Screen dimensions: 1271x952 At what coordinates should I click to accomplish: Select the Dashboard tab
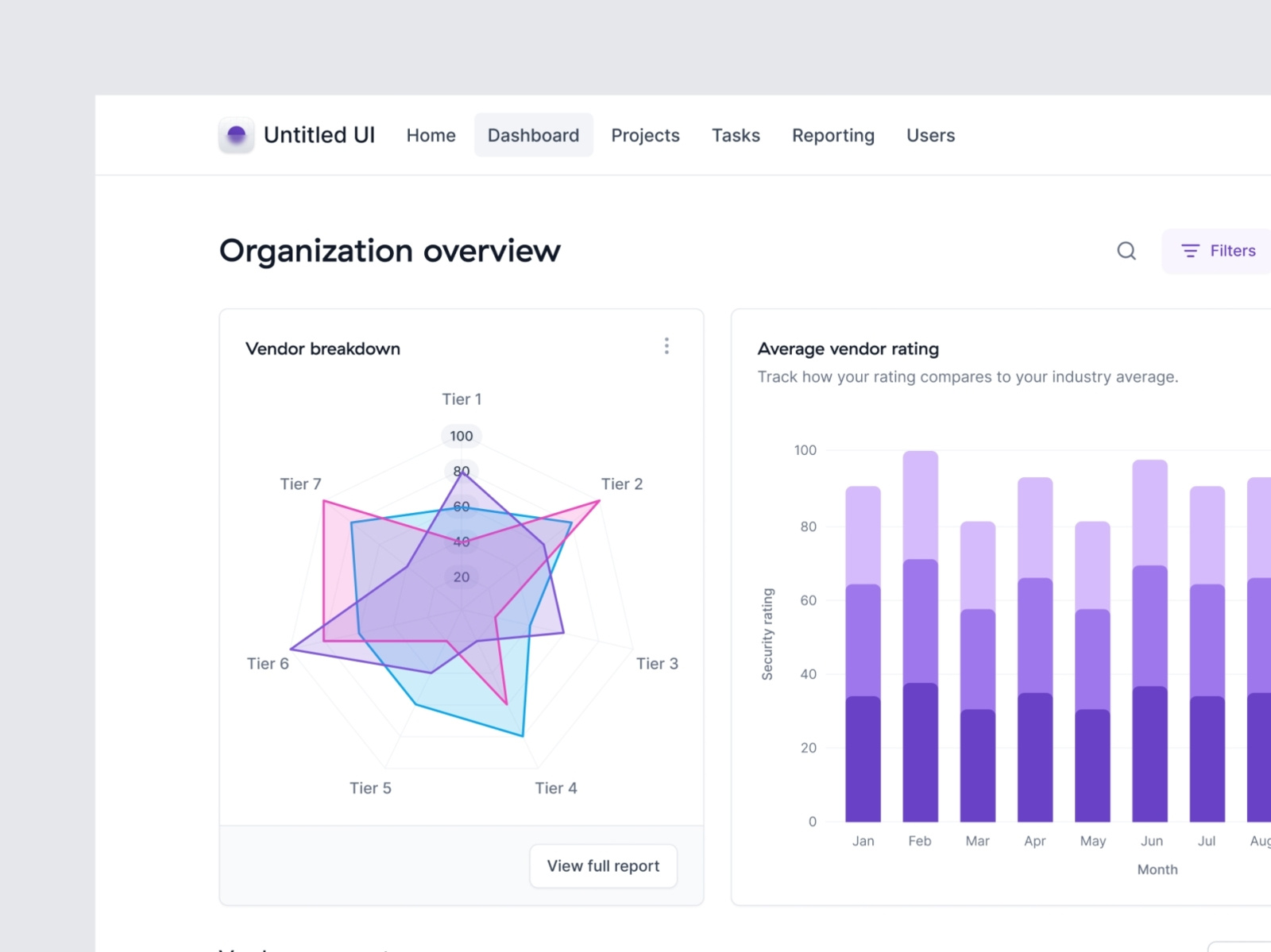click(533, 135)
